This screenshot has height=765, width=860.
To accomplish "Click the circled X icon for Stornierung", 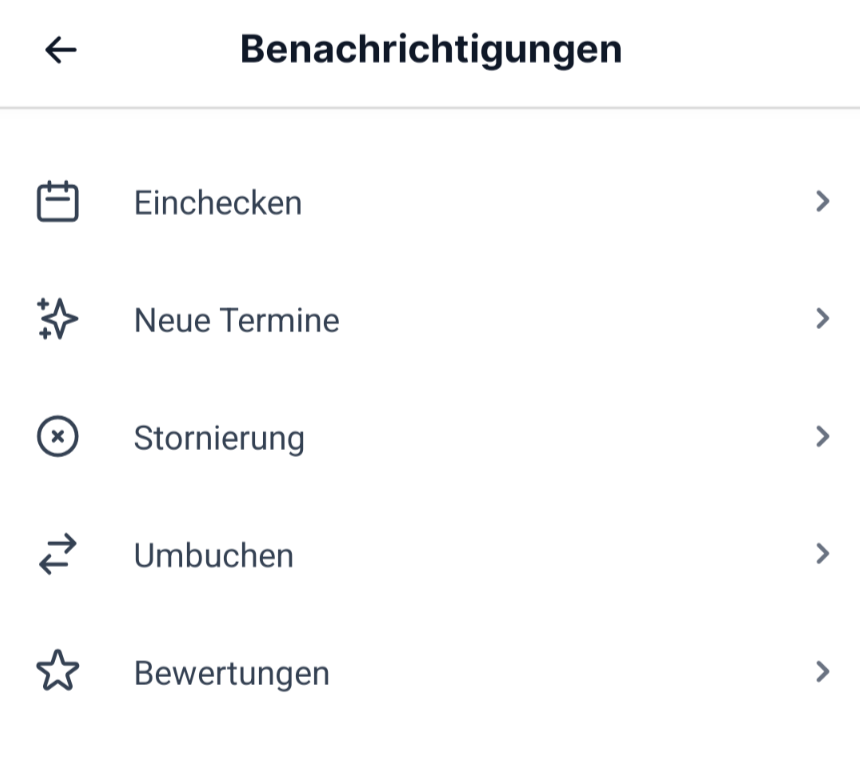I will [x=58, y=437].
